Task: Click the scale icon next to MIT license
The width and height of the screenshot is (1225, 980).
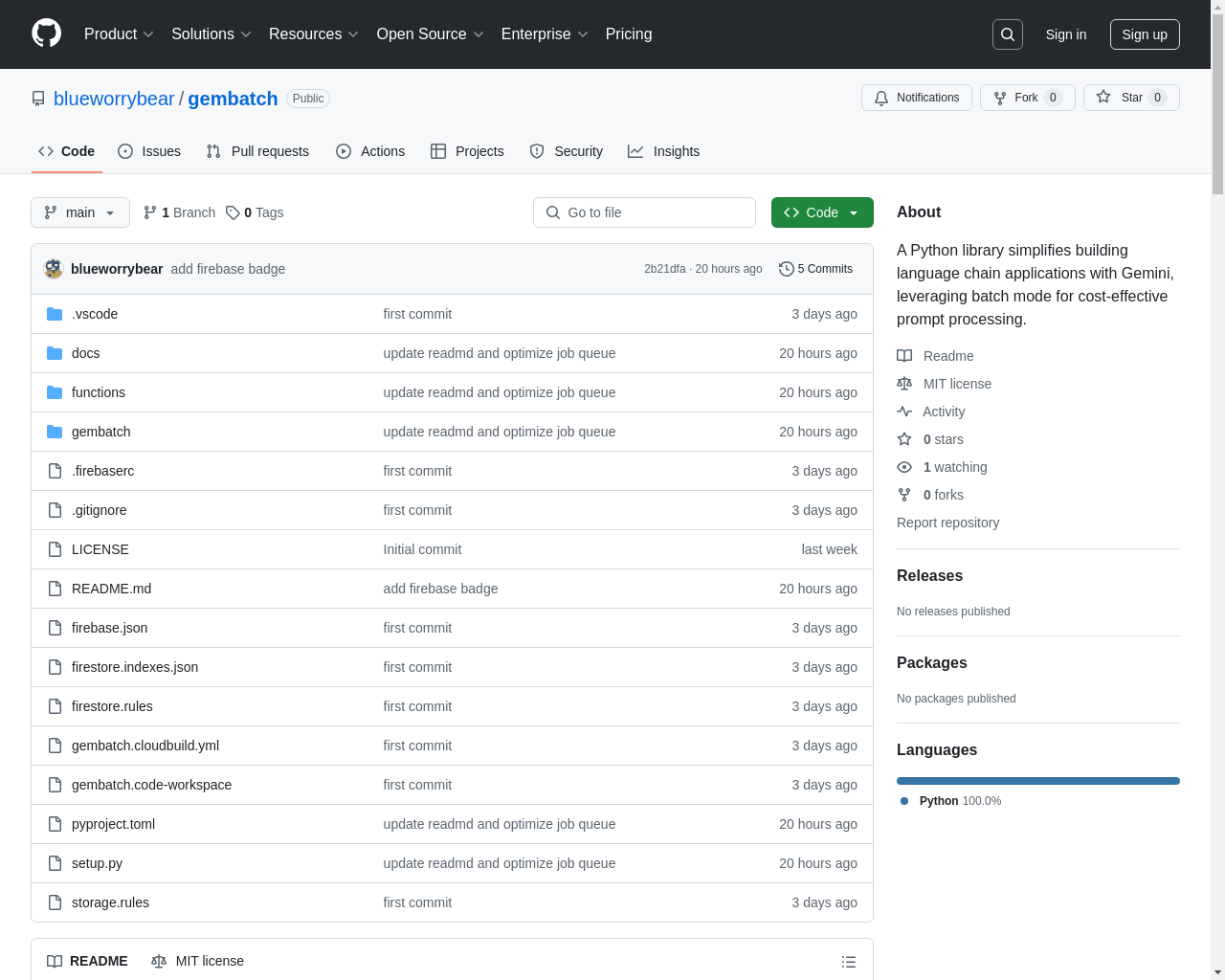Action: click(x=904, y=384)
